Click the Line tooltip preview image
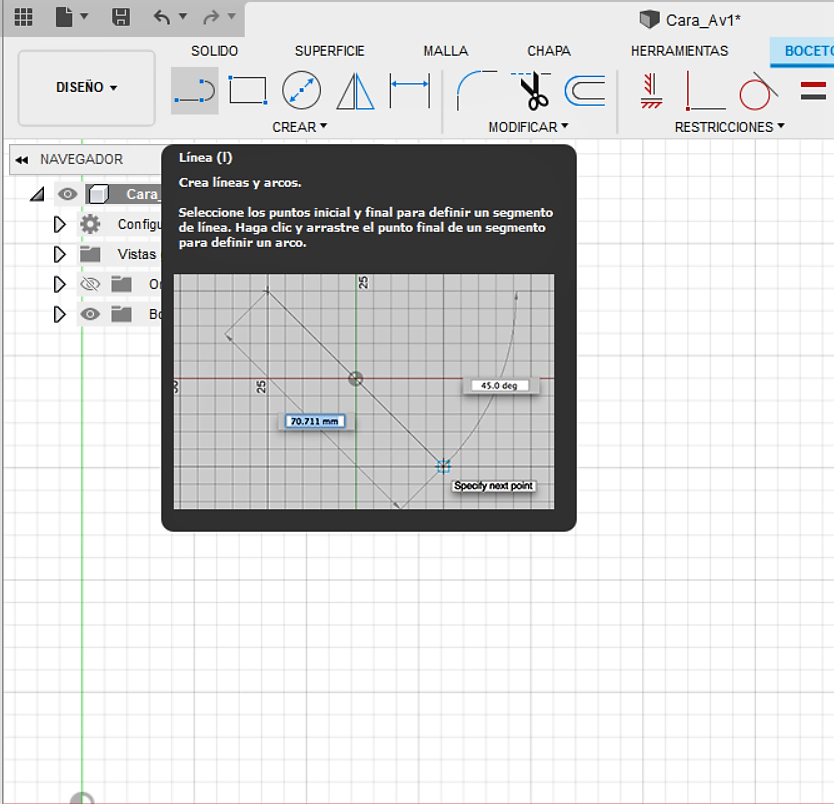The image size is (834, 804). pyautogui.click(x=364, y=391)
